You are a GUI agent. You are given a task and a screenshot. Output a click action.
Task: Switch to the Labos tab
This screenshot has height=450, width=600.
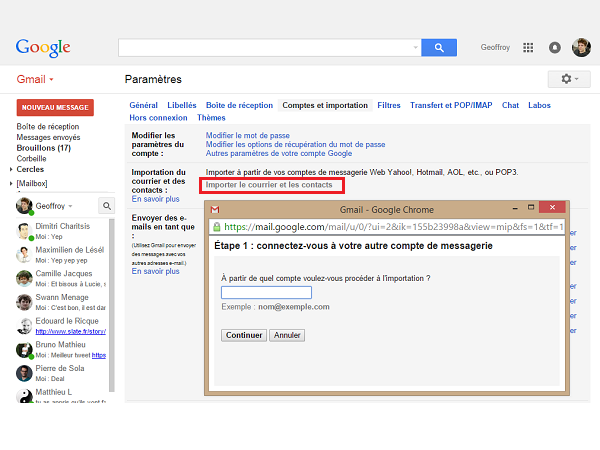[539, 105]
